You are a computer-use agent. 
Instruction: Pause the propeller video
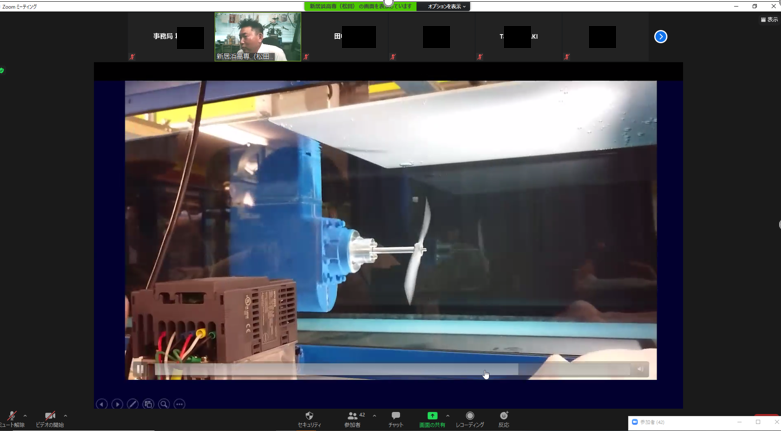pyautogui.click(x=140, y=369)
